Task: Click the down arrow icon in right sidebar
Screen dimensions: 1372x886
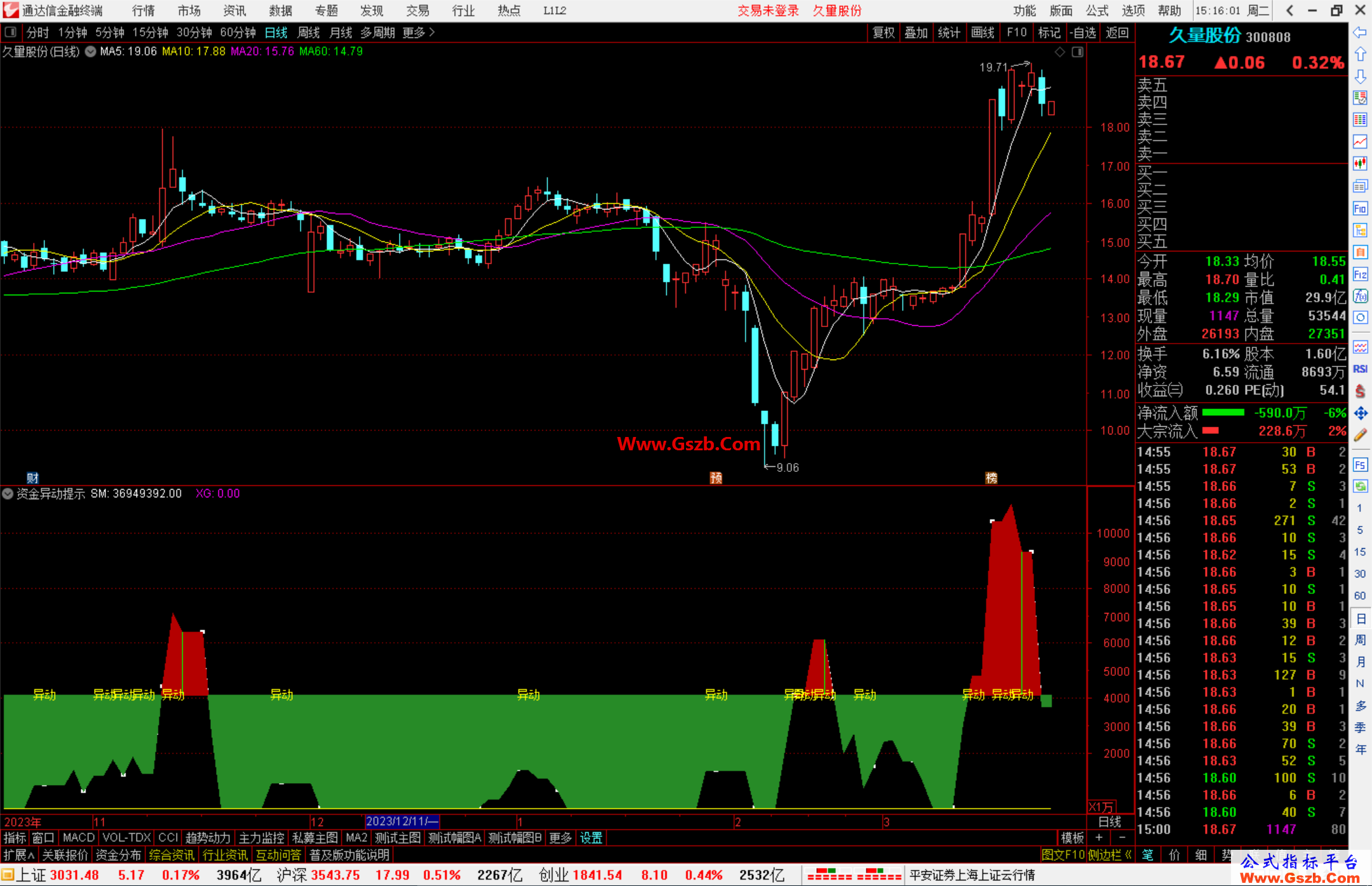Action: [x=1360, y=77]
